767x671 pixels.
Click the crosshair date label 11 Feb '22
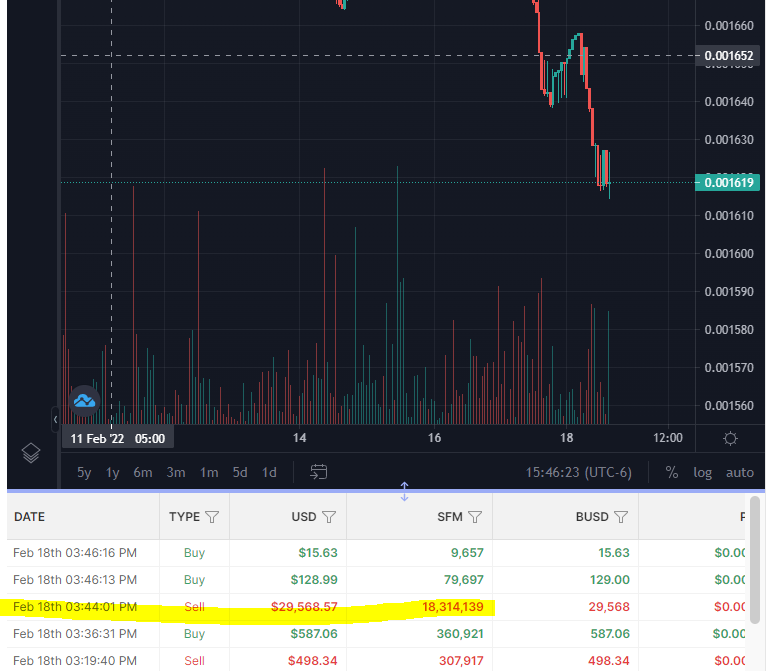coord(117,438)
